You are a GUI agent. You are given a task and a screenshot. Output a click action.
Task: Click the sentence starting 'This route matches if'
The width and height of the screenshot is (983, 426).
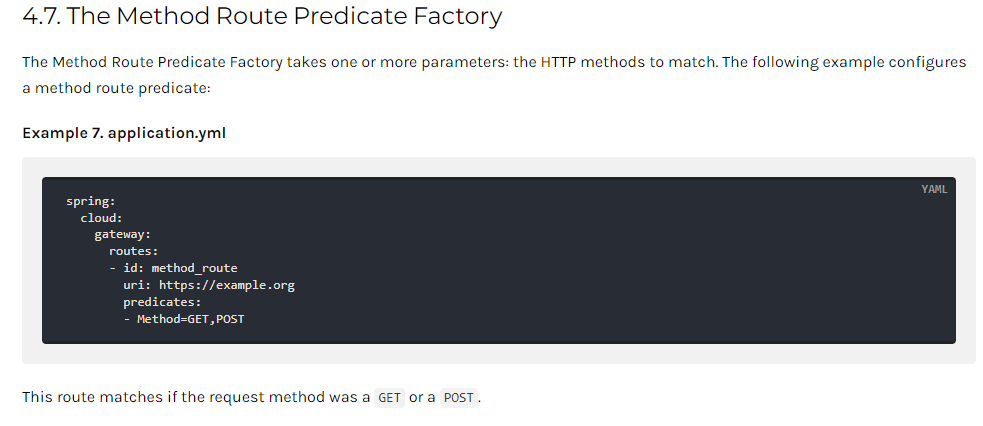click(252, 398)
